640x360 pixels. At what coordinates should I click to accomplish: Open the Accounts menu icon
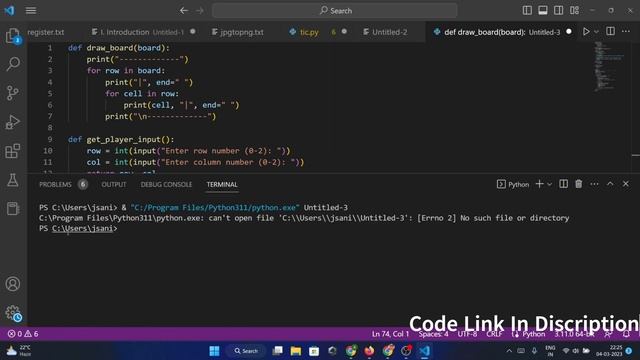tap(13, 284)
